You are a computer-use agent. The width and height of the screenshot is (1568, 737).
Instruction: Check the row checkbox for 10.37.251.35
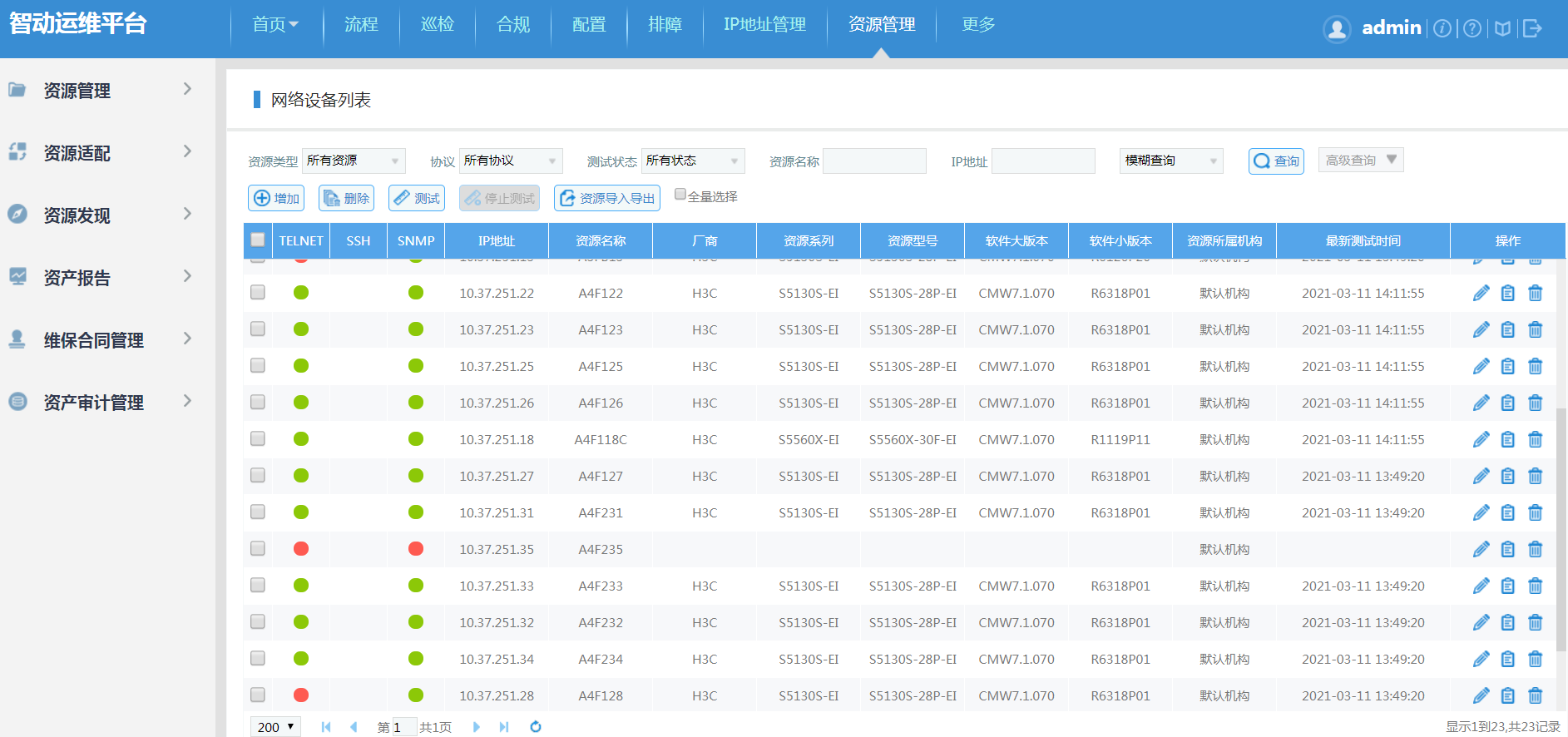258,549
